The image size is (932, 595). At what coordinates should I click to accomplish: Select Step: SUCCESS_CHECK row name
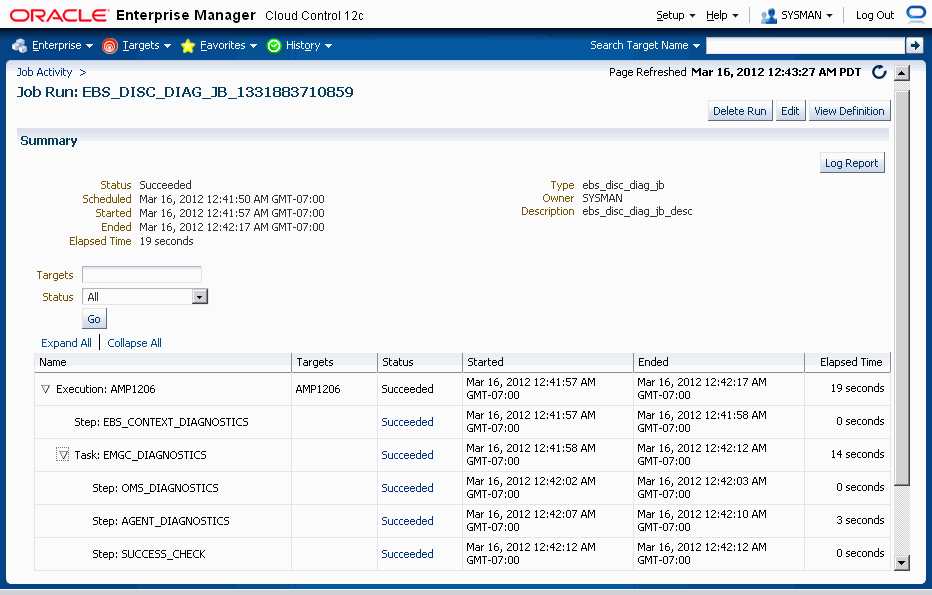149,554
